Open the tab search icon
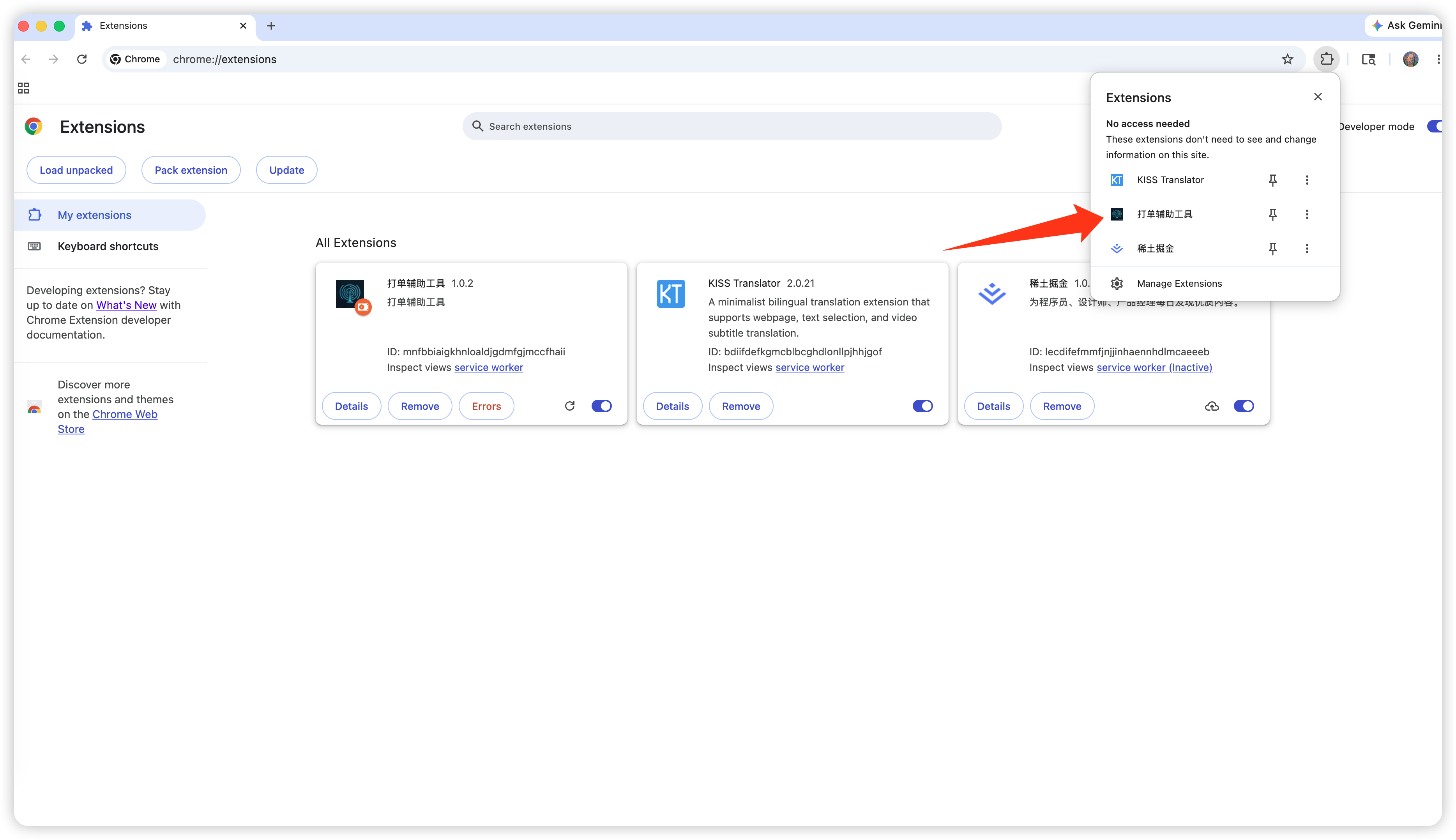The height and width of the screenshot is (840, 1456). 1368,59
